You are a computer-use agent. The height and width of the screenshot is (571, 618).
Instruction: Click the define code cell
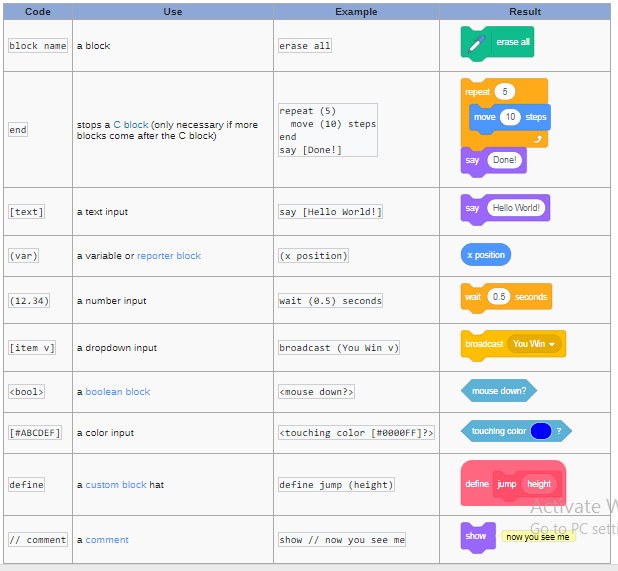[x=26, y=485]
